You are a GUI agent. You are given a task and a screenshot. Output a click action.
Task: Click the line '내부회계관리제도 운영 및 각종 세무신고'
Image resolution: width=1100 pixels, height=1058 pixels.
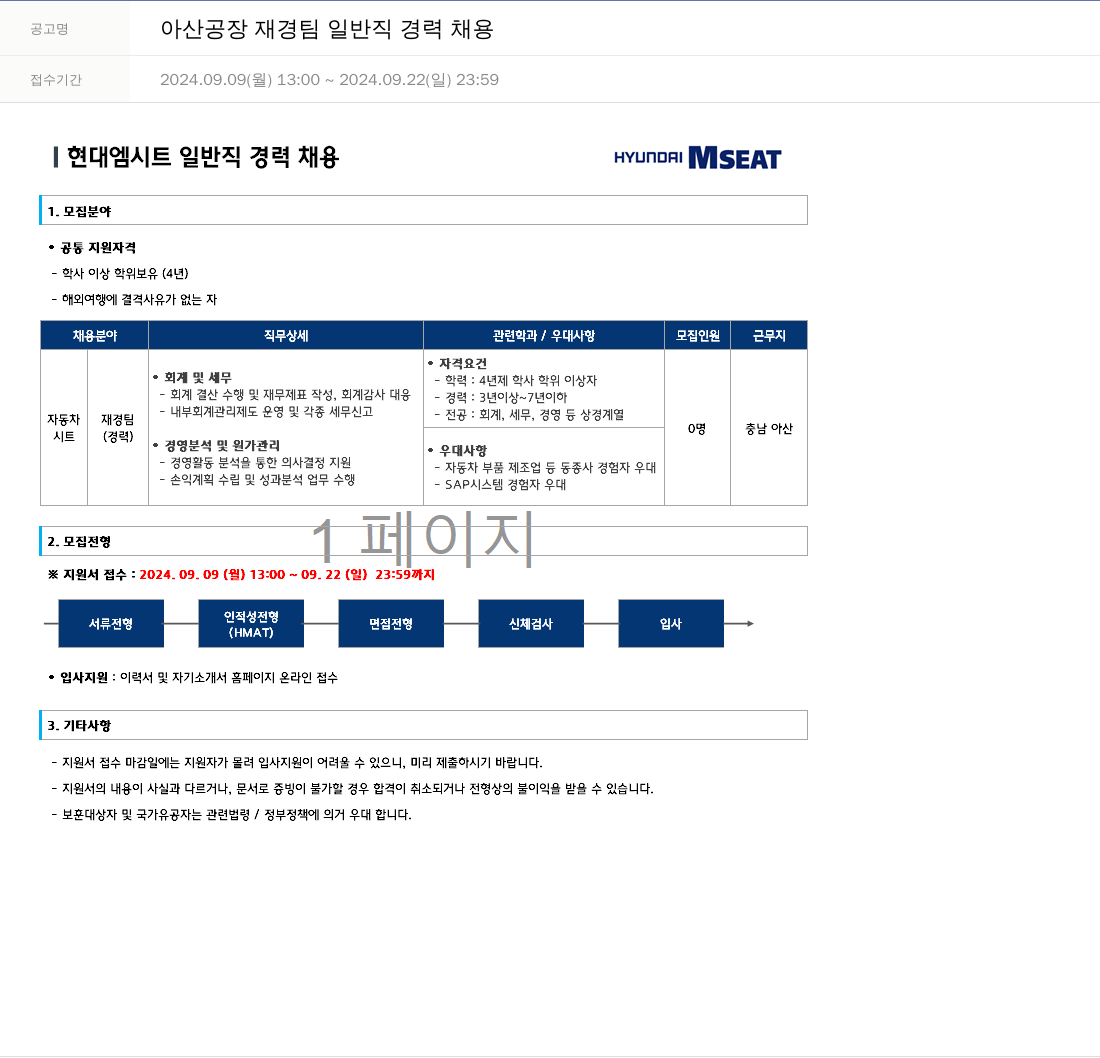point(271,412)
